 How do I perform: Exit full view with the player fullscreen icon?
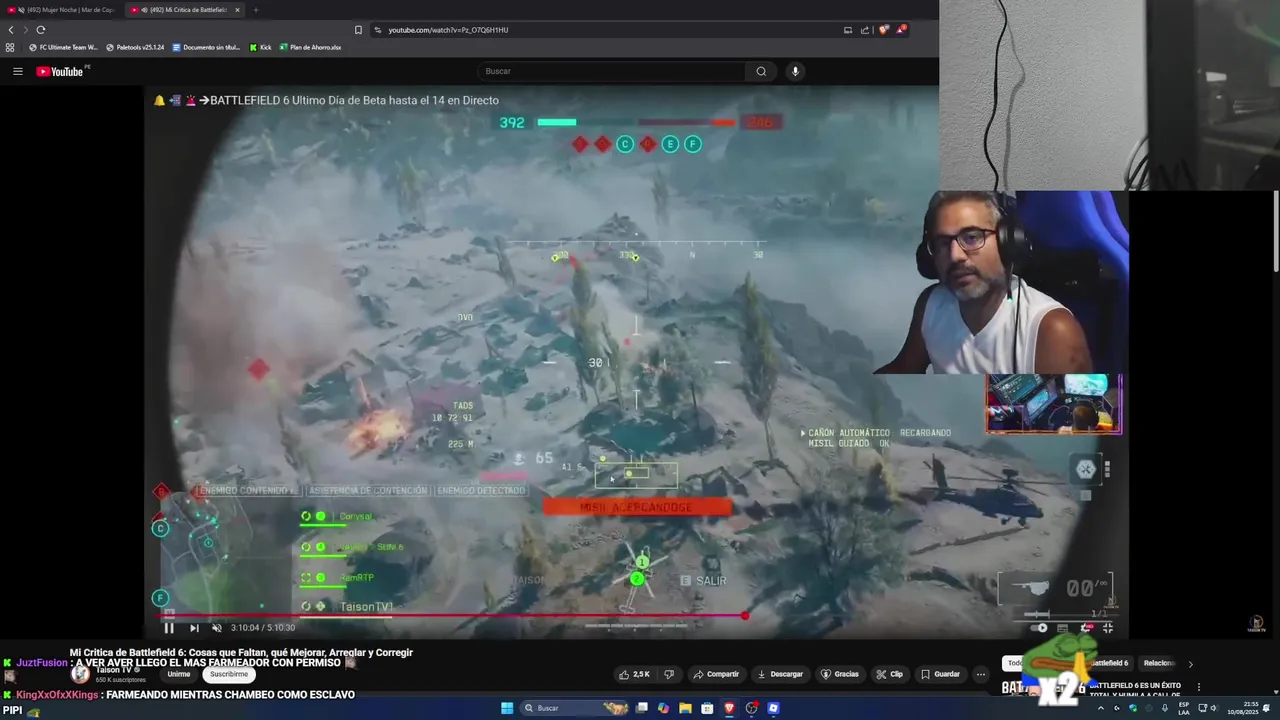point(1108,628)
